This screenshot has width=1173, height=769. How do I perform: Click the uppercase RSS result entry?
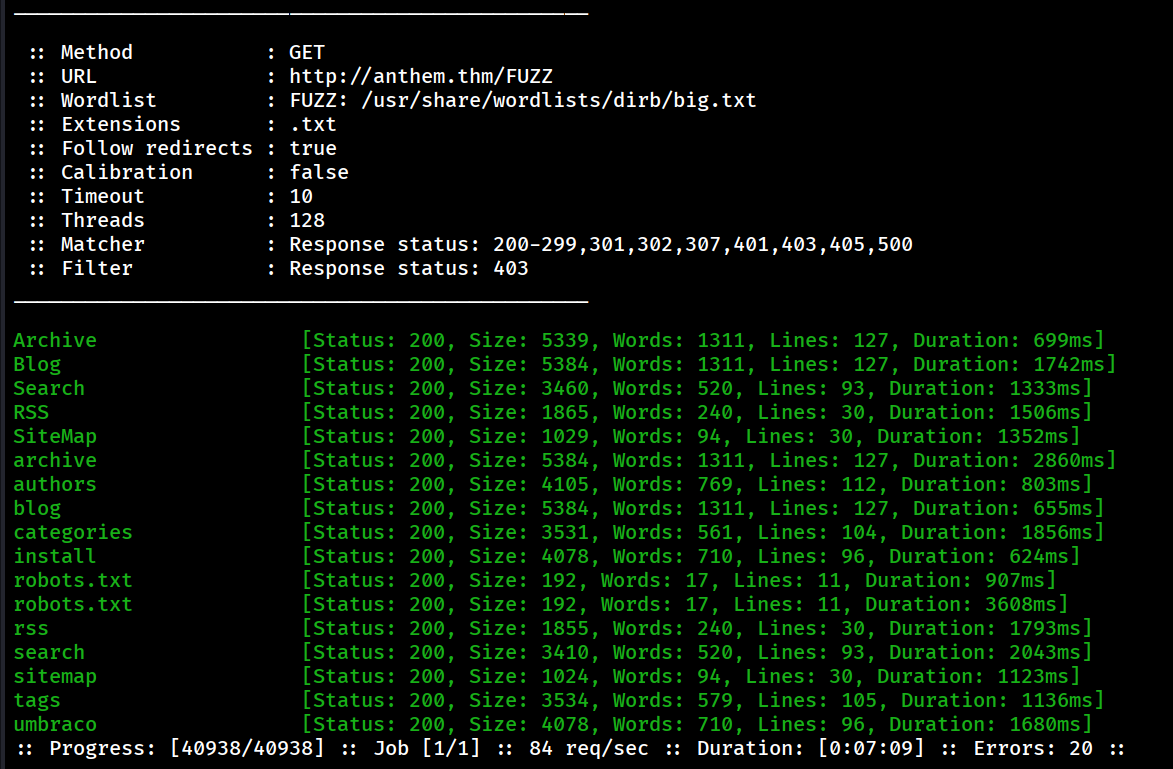31,412
